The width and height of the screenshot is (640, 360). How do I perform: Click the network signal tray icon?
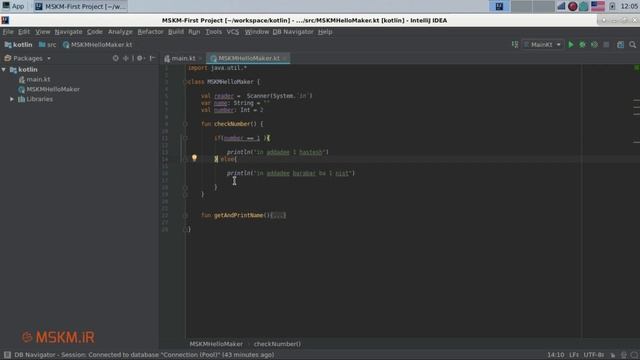click(562, 6)
